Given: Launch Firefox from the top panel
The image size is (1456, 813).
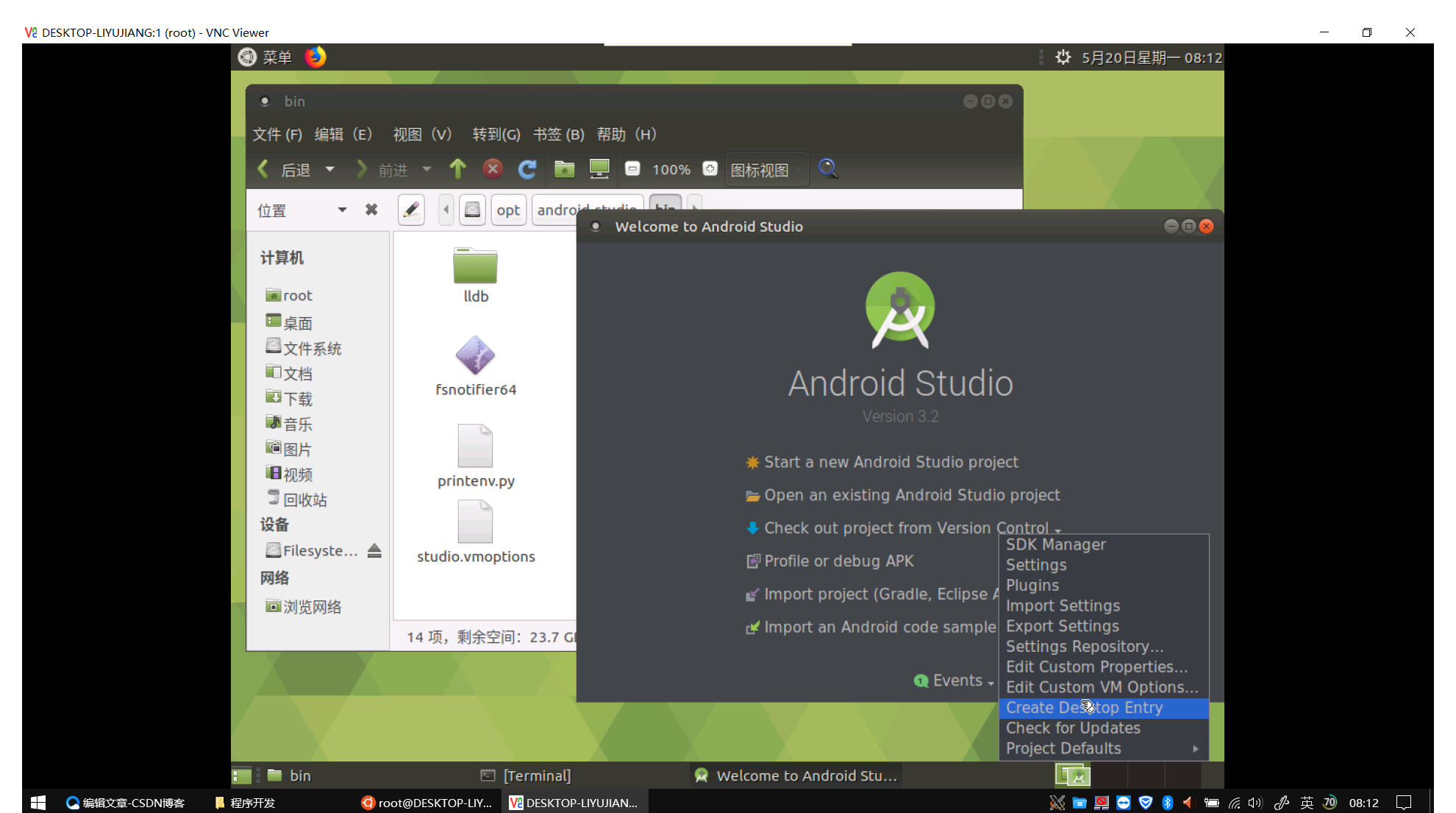Looking at the screenshot, I should (315, 57).
